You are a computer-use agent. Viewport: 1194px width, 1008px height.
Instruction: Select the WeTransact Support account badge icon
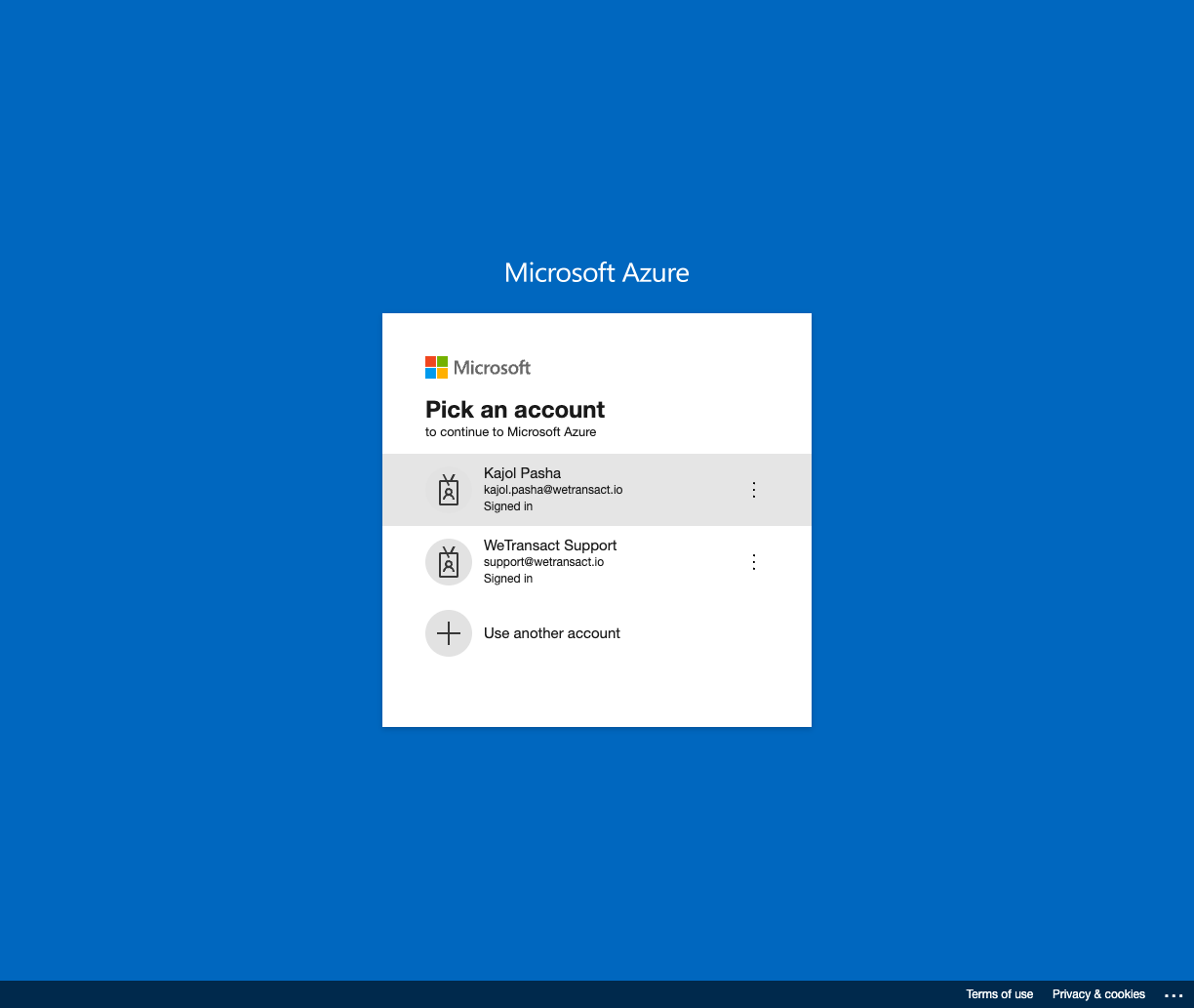point(449,562)
